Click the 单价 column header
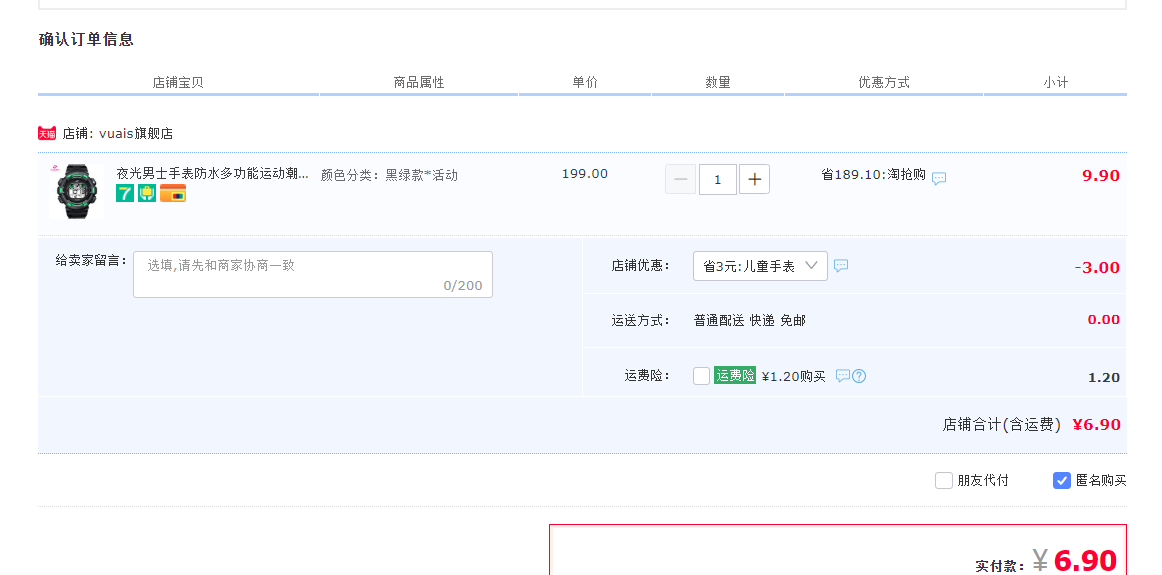The image size is (1162, 575). tap(585, 82)
